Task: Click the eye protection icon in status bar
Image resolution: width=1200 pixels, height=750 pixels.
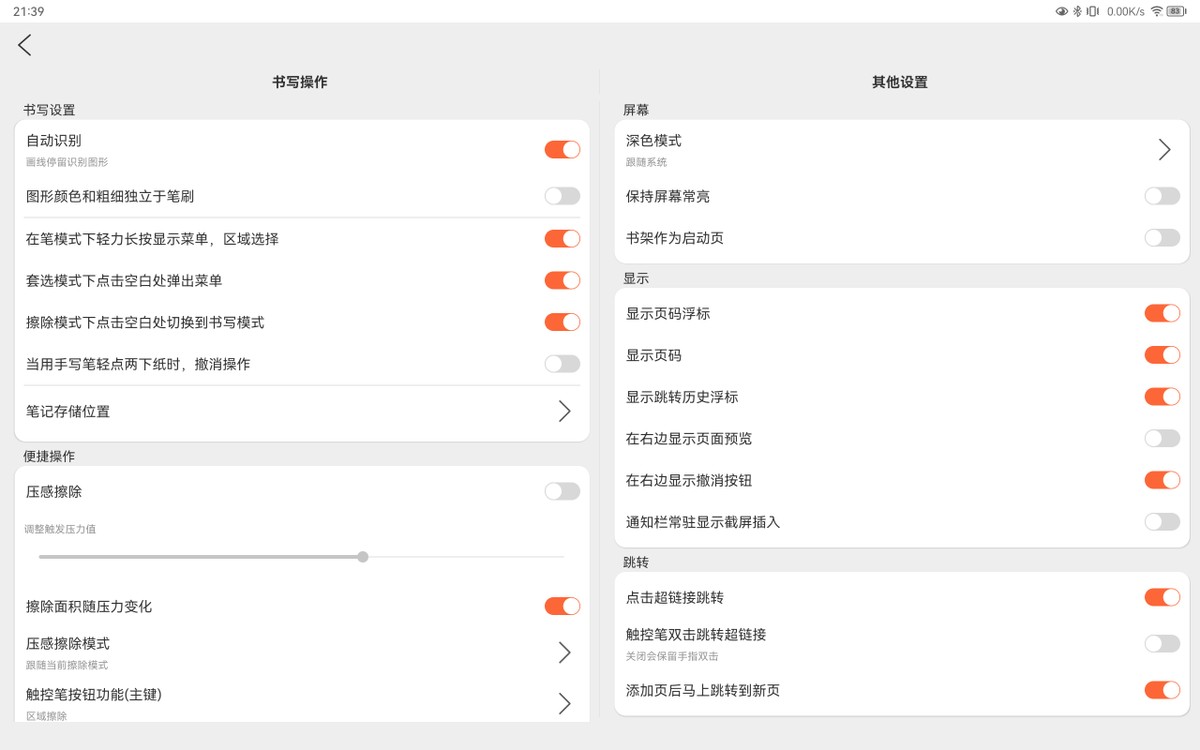Action: [1061, 11]
